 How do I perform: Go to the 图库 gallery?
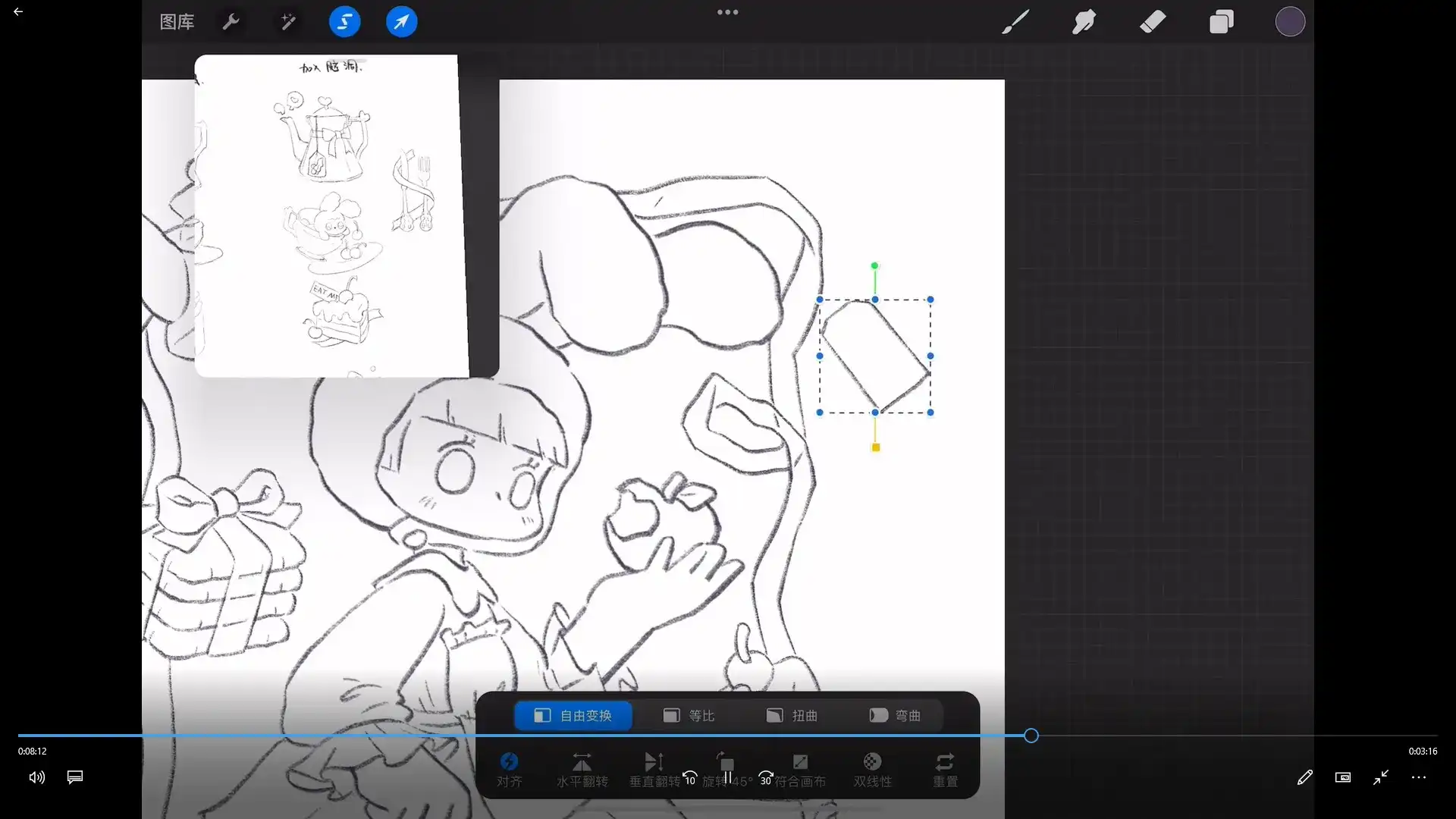click(x=177, y=22)
